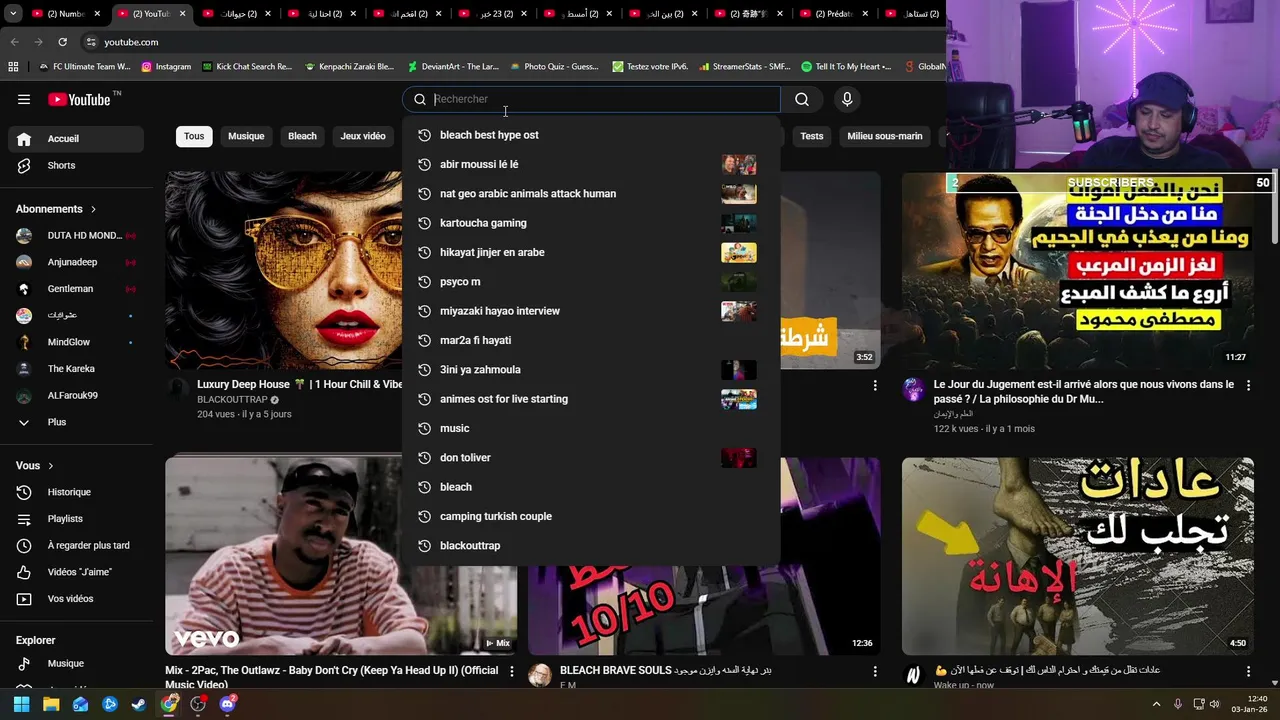Image resolution: width=1280 pixels, height=720 pixels.
Task: Open the DUTA HD MOND... subscription
Action: [76, 235]
